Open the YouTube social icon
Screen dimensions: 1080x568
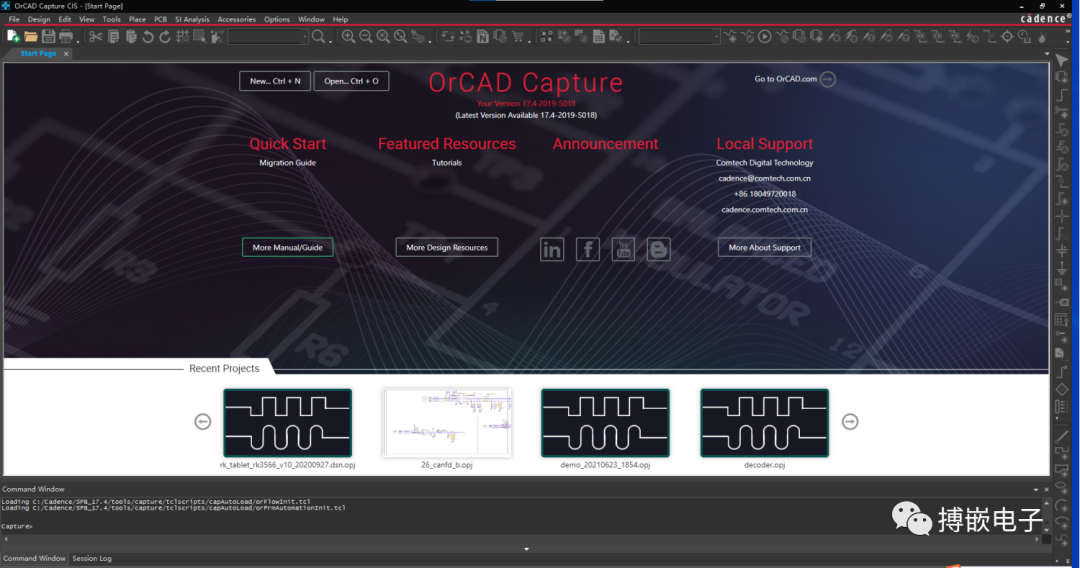(x=623, y=249)
